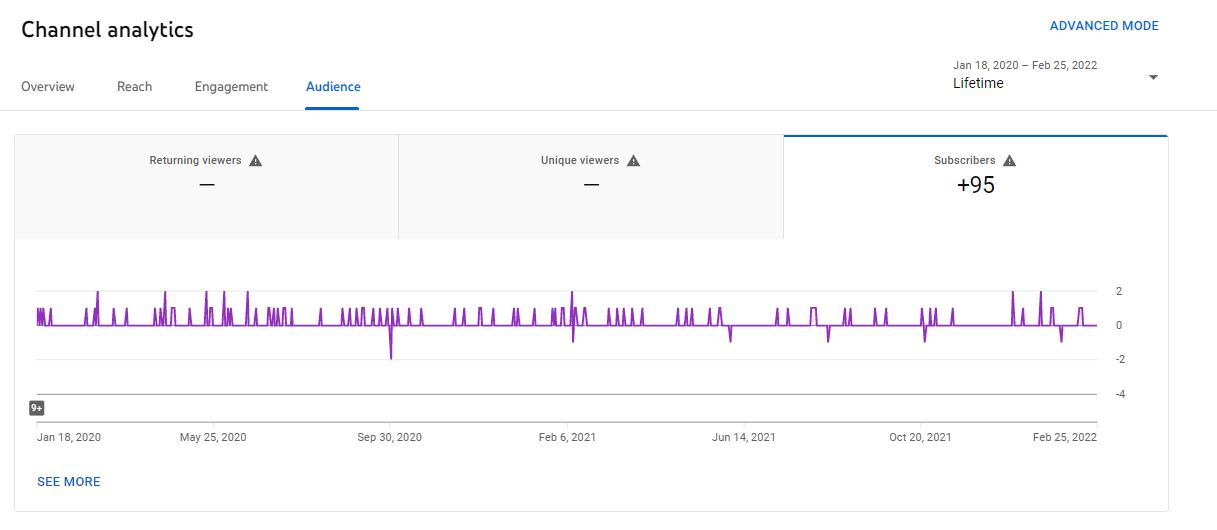Click the warning icon next to Returning viewers
Image resolution: width=1217 pixels, height=530 pixels.
pyautogui.click(x=255, y=160)
